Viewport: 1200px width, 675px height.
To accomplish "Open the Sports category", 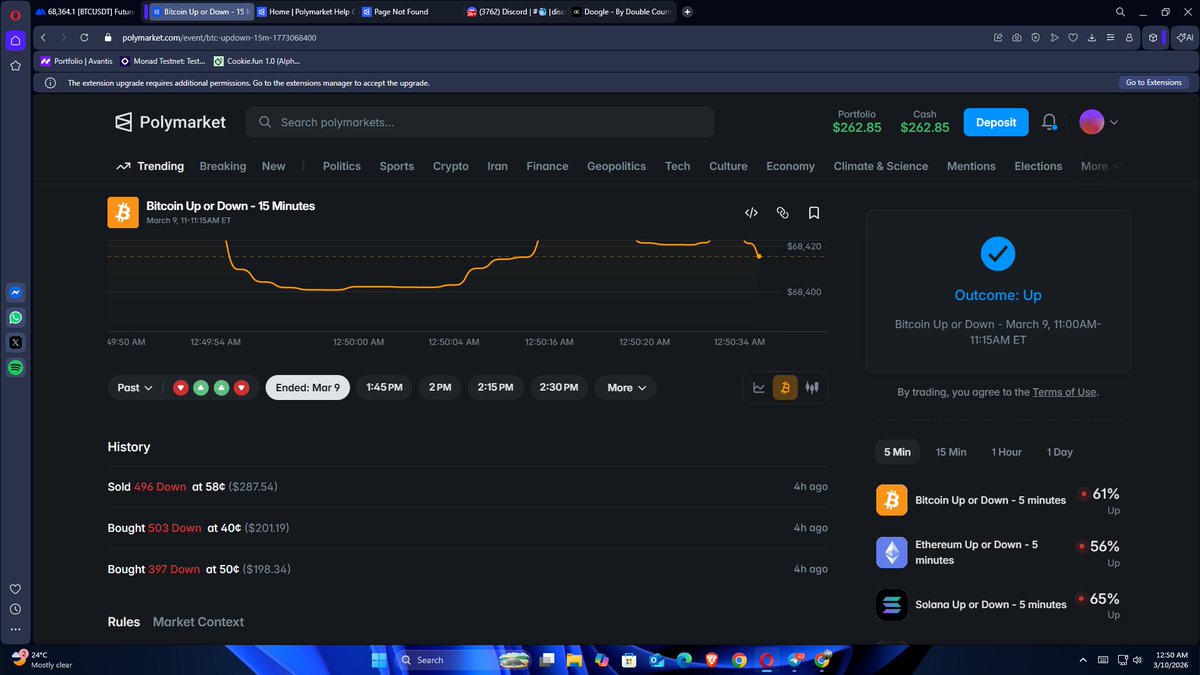I will tap(397, 166).
